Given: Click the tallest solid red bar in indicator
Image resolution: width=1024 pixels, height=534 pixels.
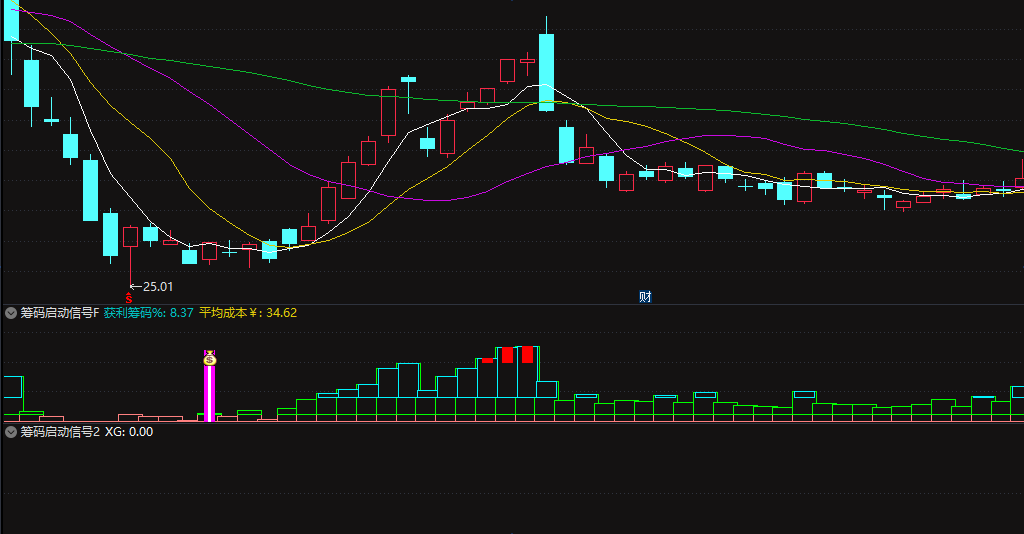Looking at the screenshot, I should pyautogui.click(x=527, y=354).
